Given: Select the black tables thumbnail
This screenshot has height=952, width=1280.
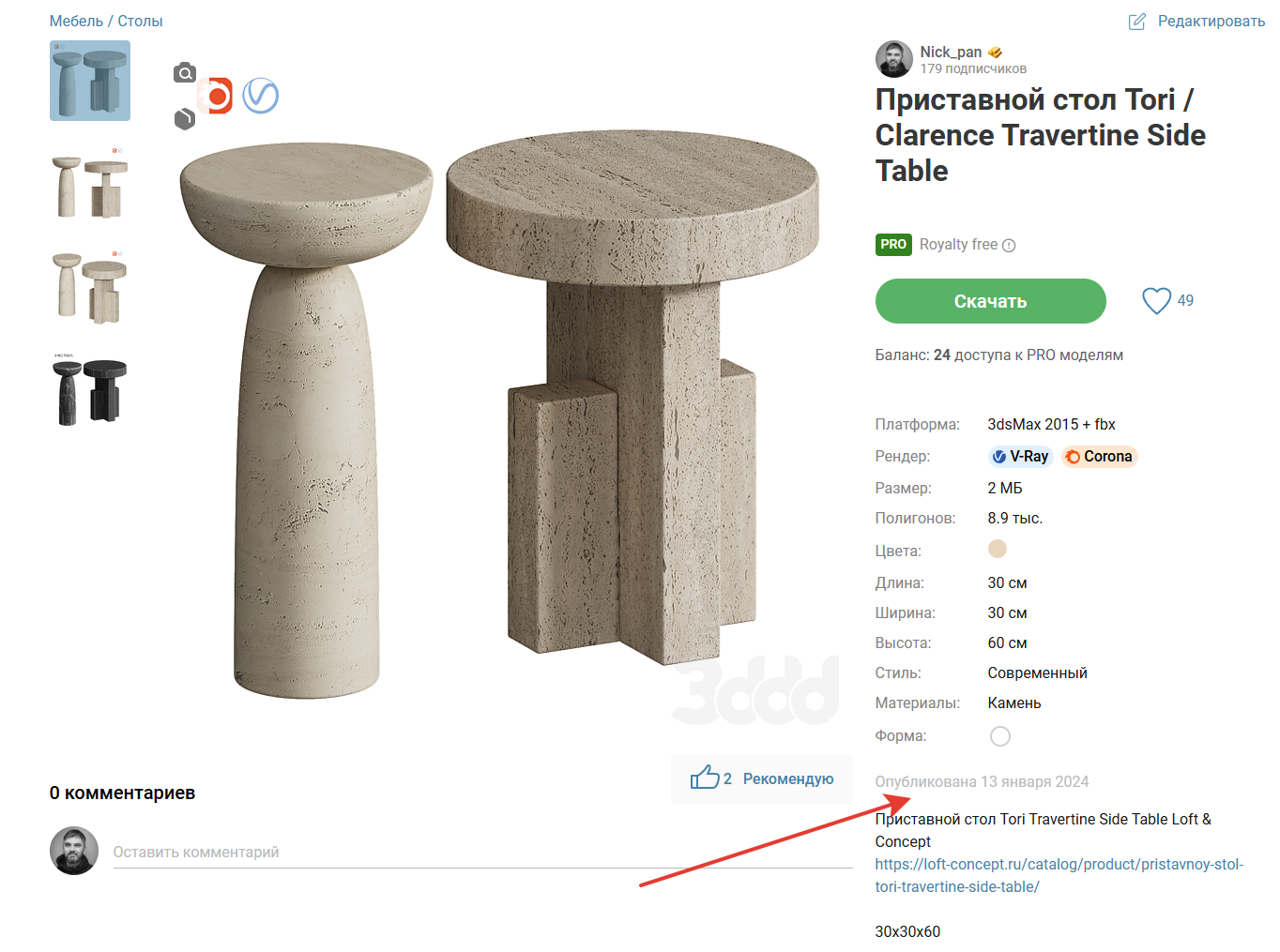Looking at the screenshot, I should point(90,390).
